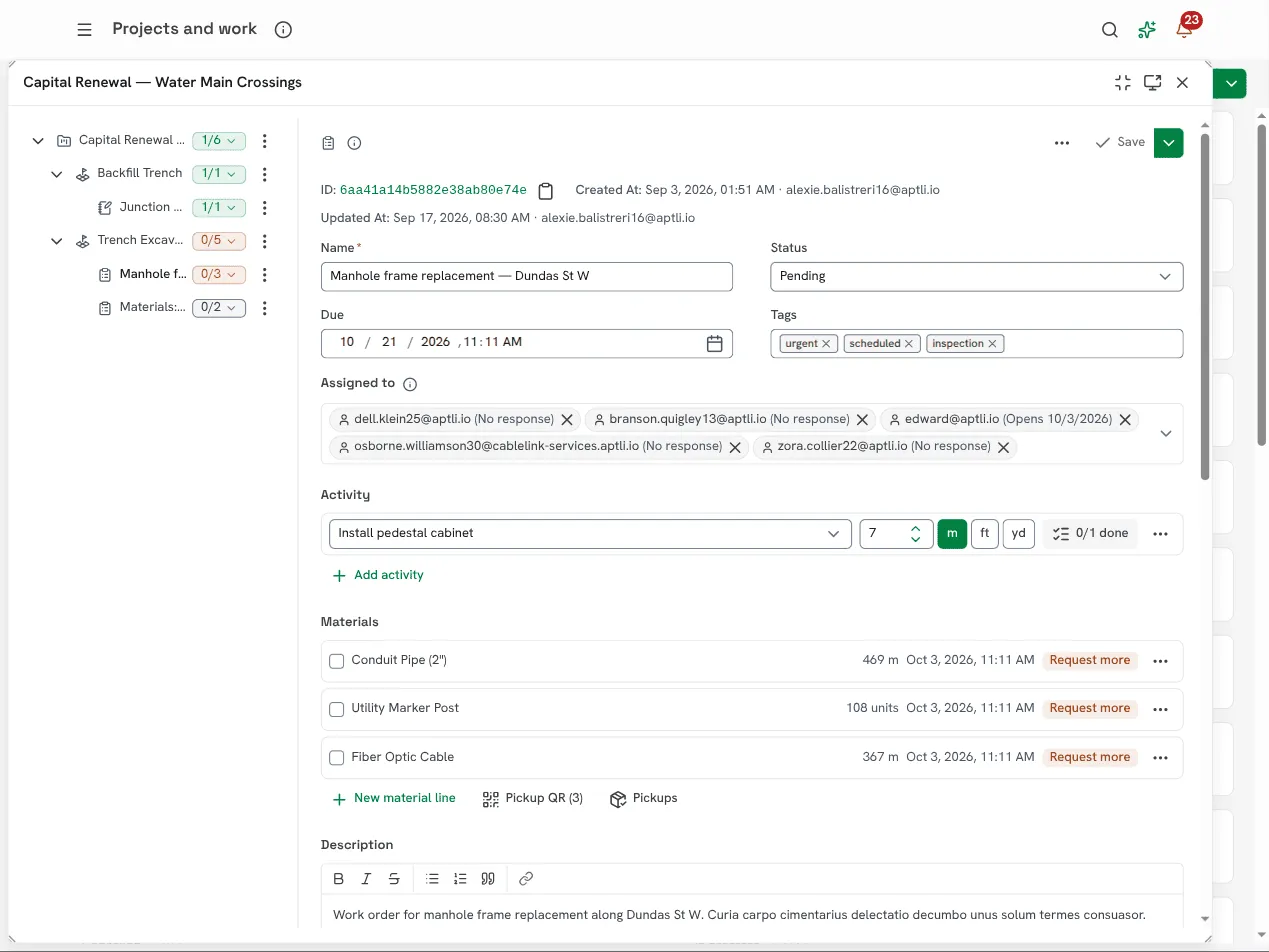Check the Utility Marker Post checkbox
Image resolution: width=1269 pixels, height=952 pixels.
click(x=337, y=710)
